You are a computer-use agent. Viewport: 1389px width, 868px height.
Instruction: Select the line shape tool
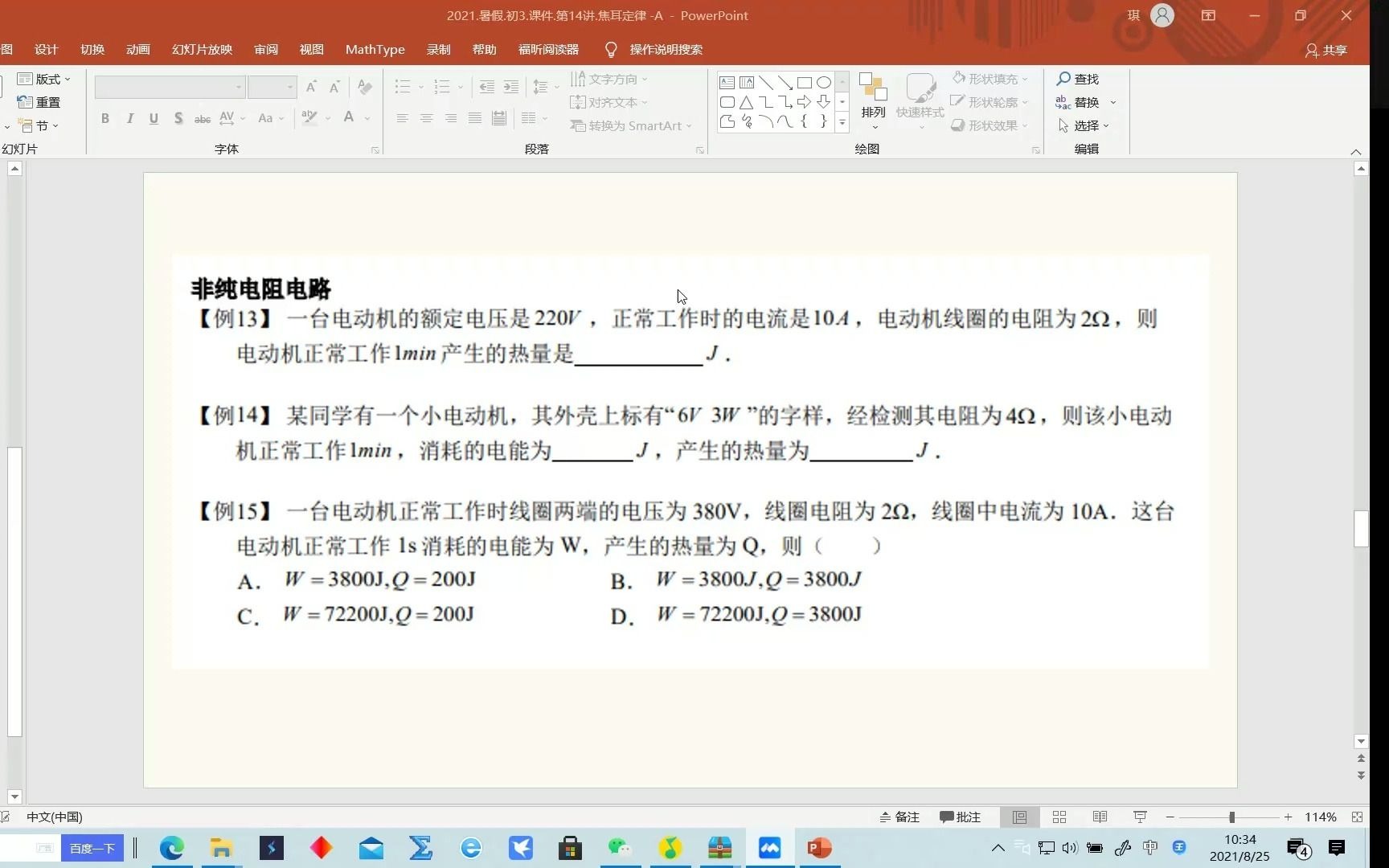point(766,83)
